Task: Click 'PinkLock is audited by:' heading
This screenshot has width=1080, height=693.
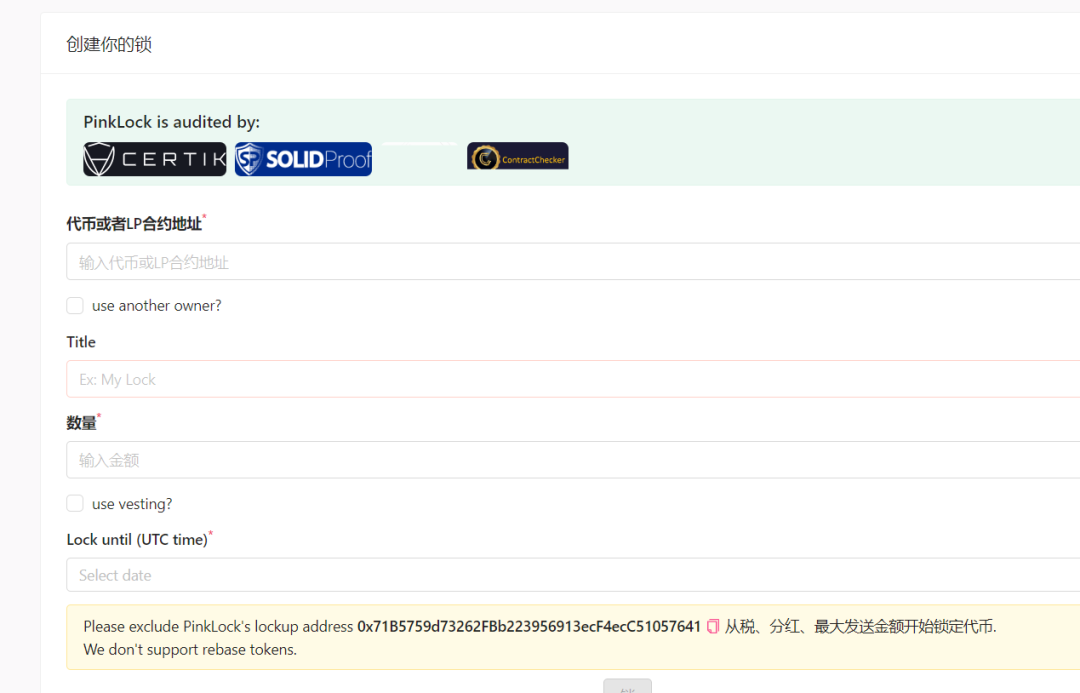Action: tap(171, 122)
